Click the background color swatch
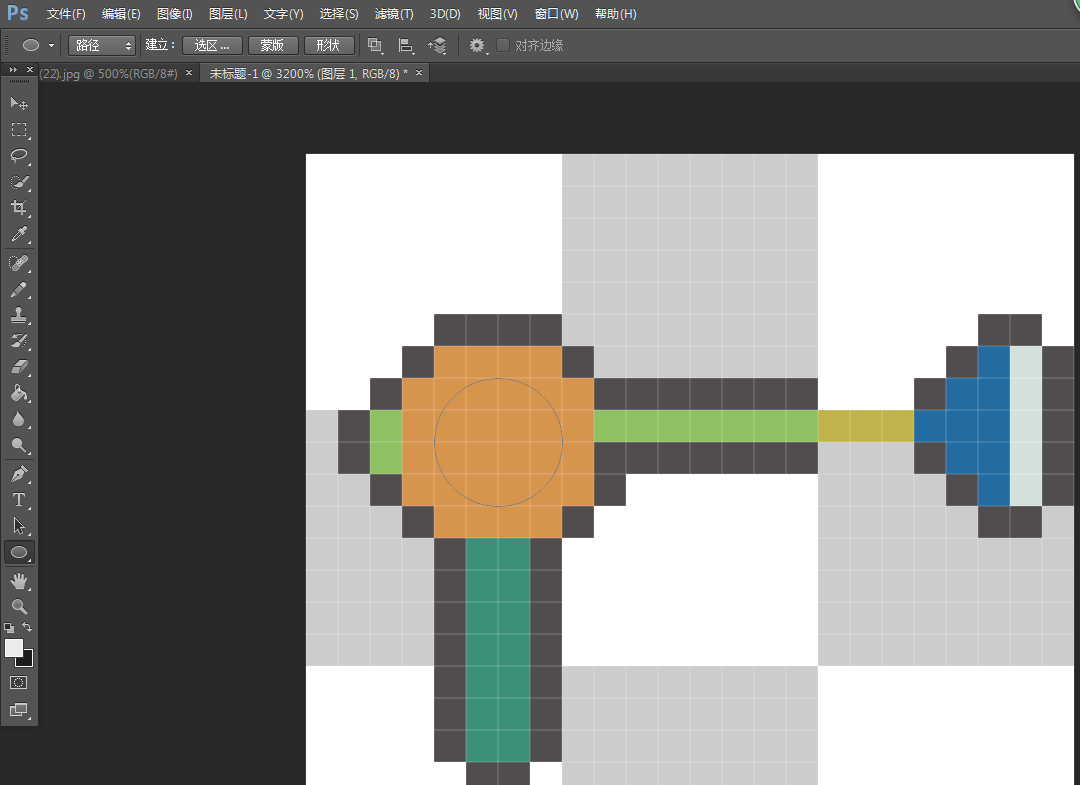Screen dimensions: 1080x785 [x=27, y=661]
